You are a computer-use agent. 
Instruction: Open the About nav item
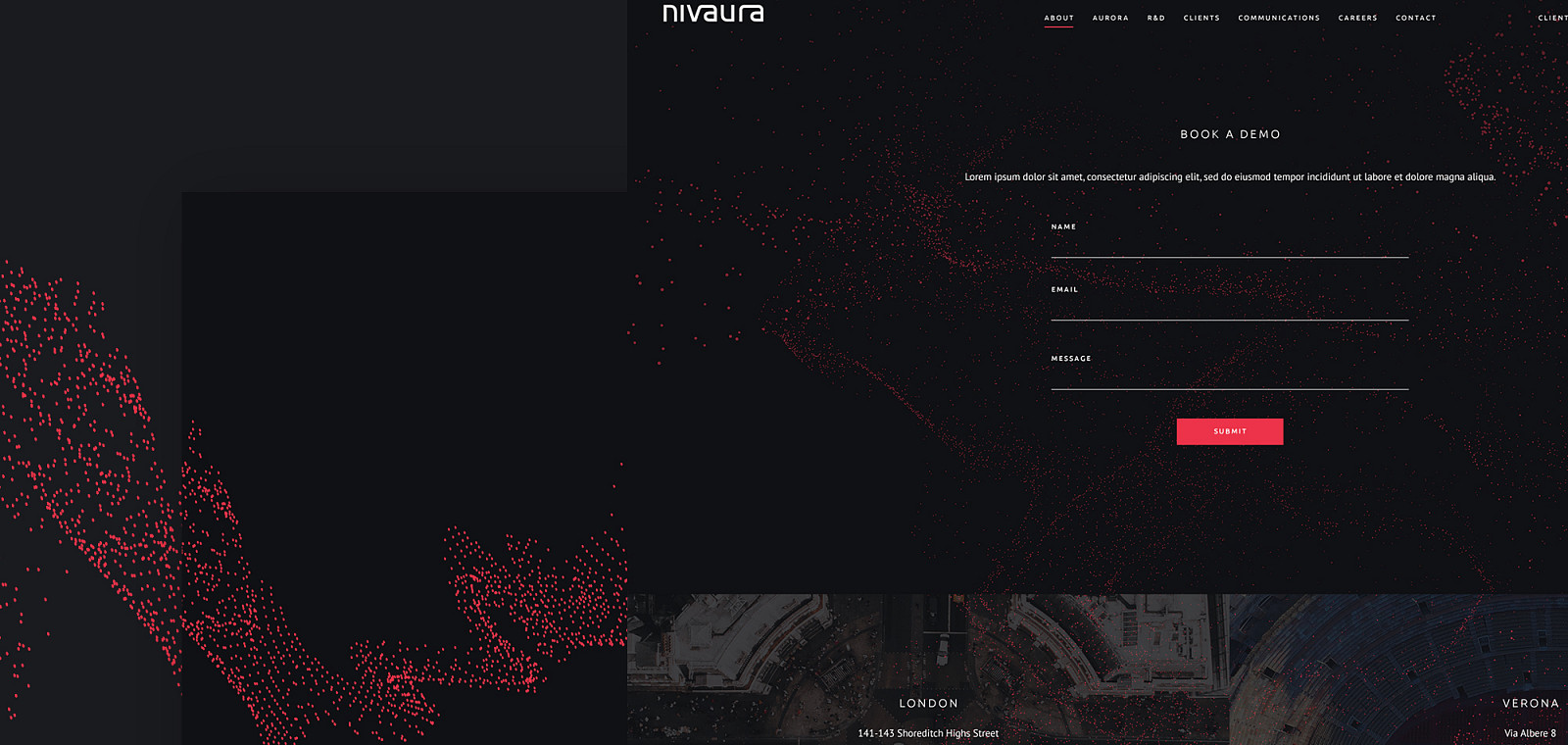coord(1058,18)
